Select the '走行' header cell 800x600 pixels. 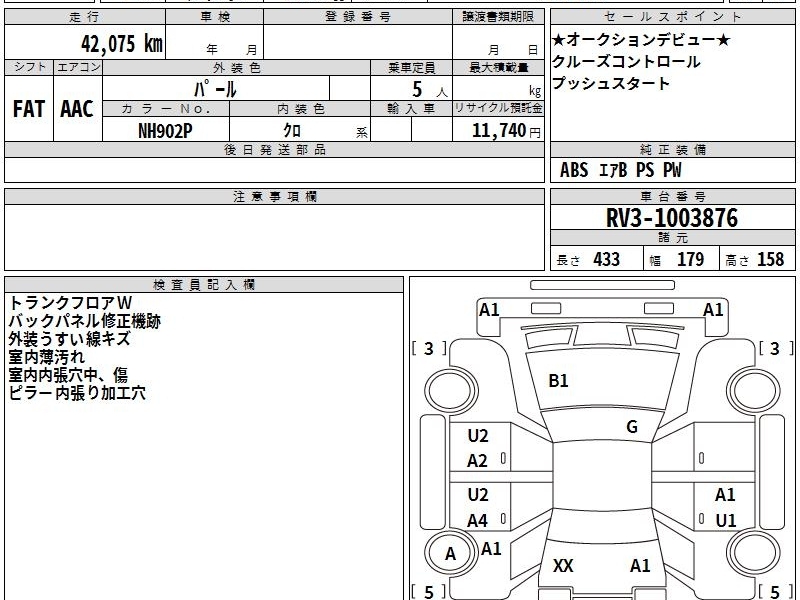tap(85, 17)
